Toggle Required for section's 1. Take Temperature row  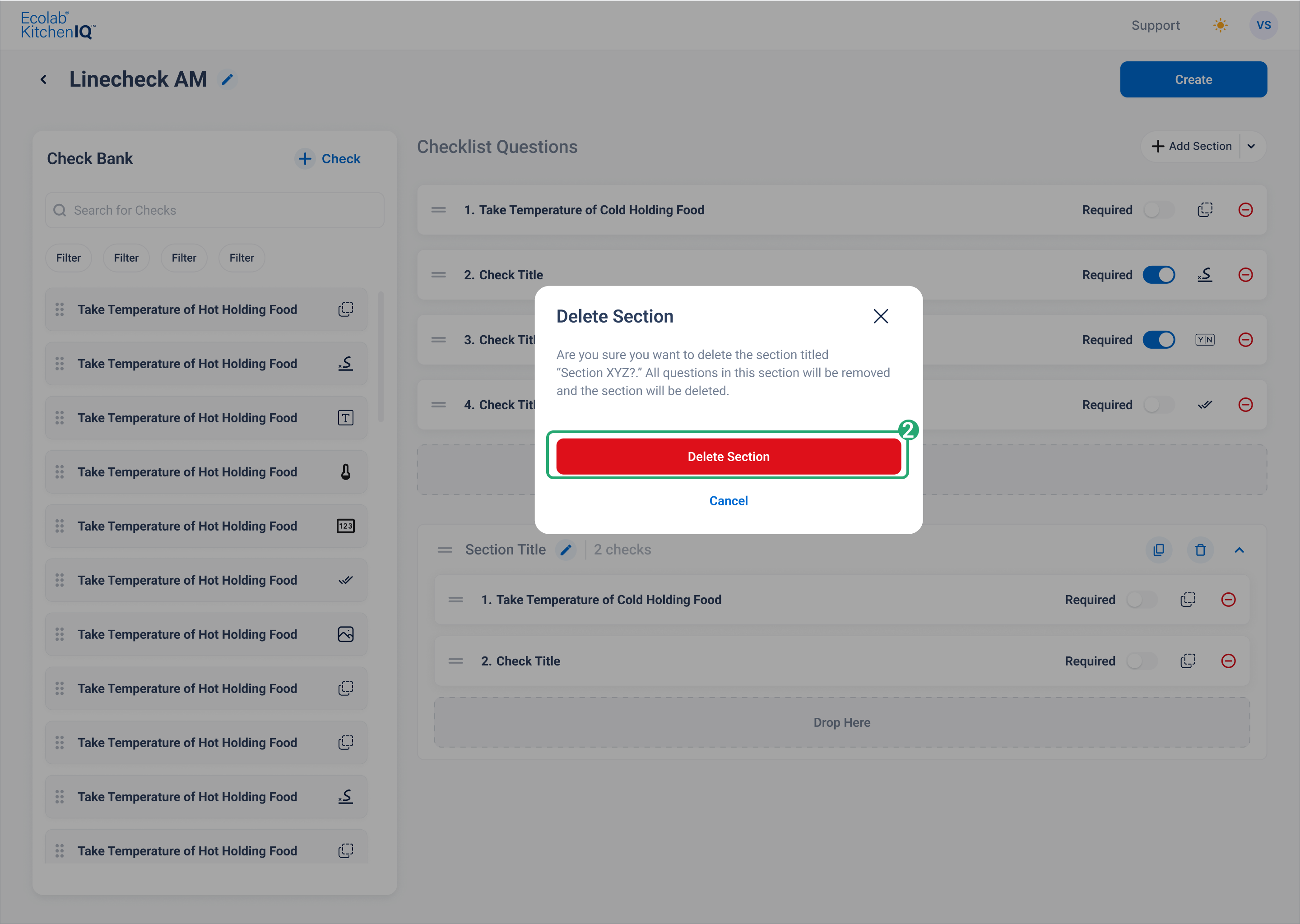tap(1141, 600)
